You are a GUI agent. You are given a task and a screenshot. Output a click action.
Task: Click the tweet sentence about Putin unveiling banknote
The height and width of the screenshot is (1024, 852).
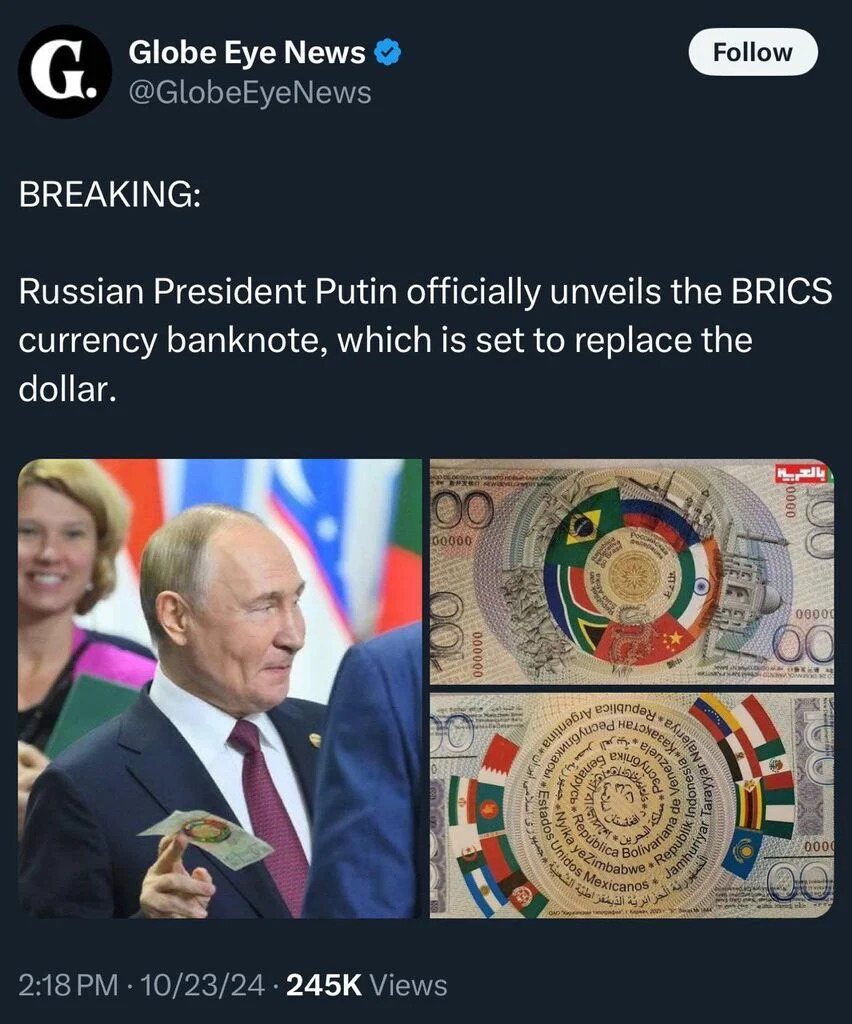425,340
